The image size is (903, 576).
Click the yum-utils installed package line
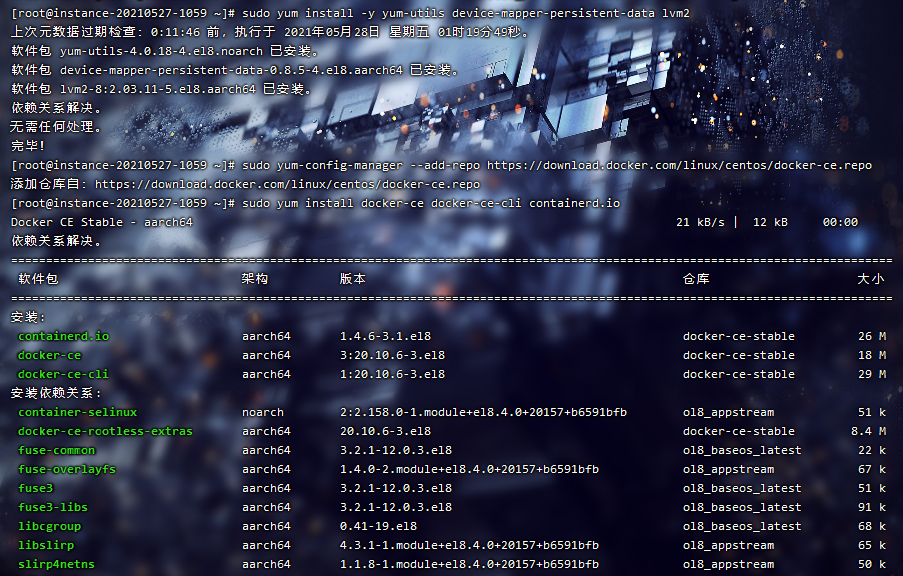[x=165, y=51]
